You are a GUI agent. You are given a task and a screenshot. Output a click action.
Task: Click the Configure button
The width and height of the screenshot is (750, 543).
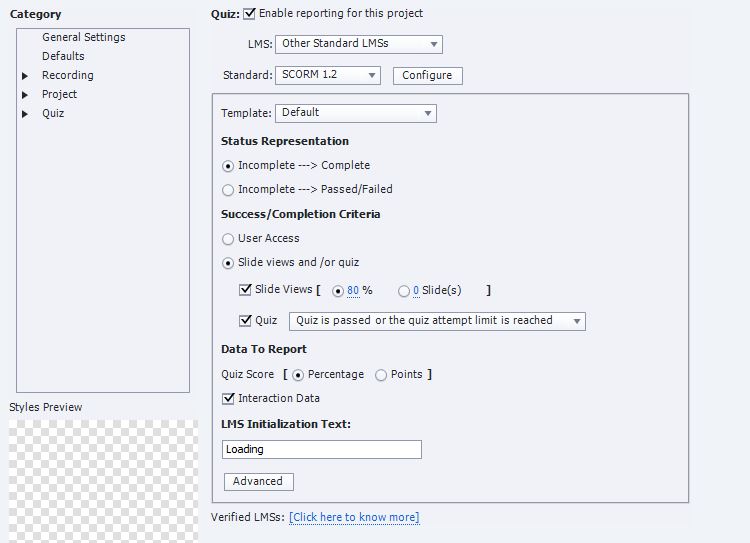pos(427,75)
